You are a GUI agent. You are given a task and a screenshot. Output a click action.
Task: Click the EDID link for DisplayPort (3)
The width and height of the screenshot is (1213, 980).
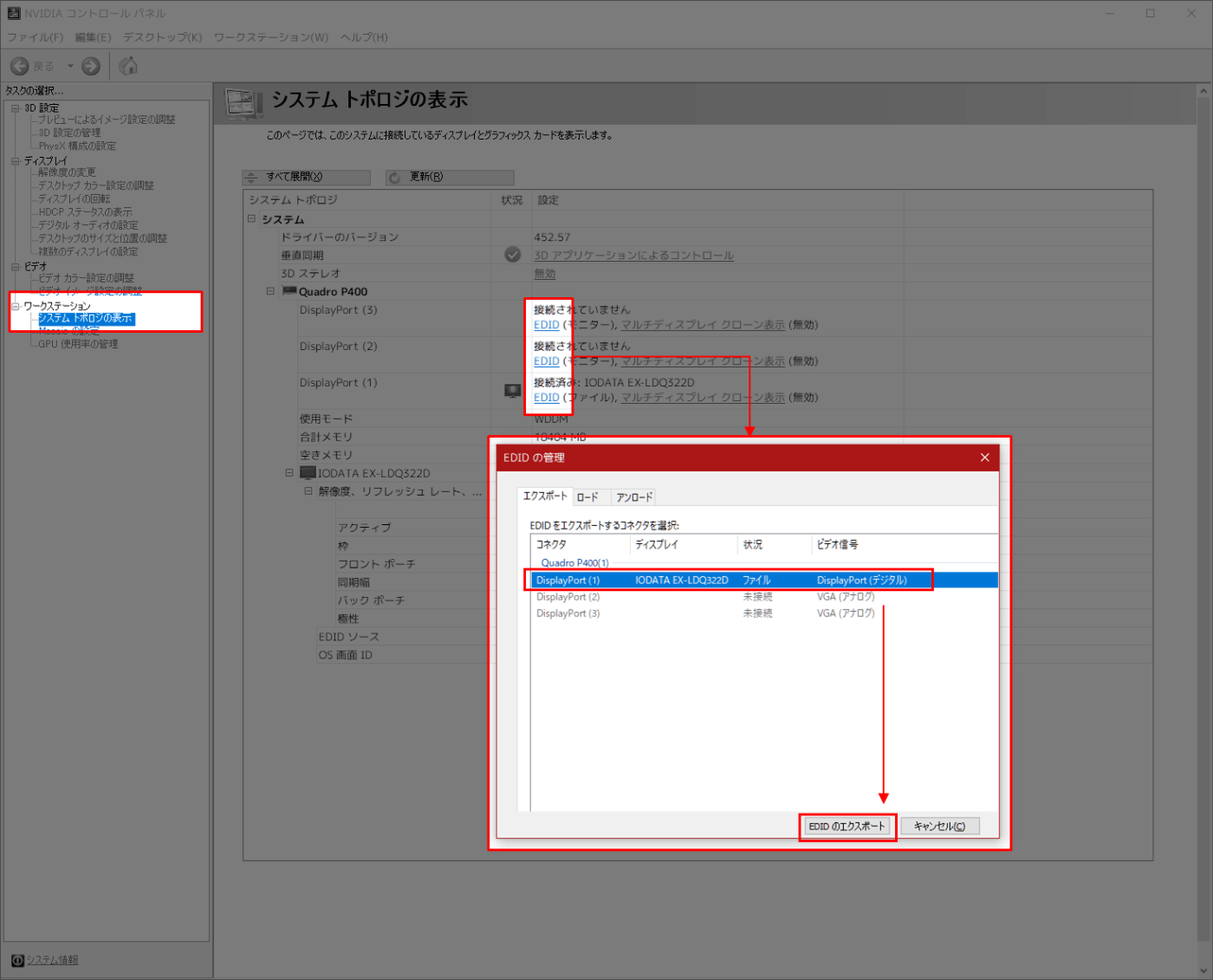coord(546,325)
